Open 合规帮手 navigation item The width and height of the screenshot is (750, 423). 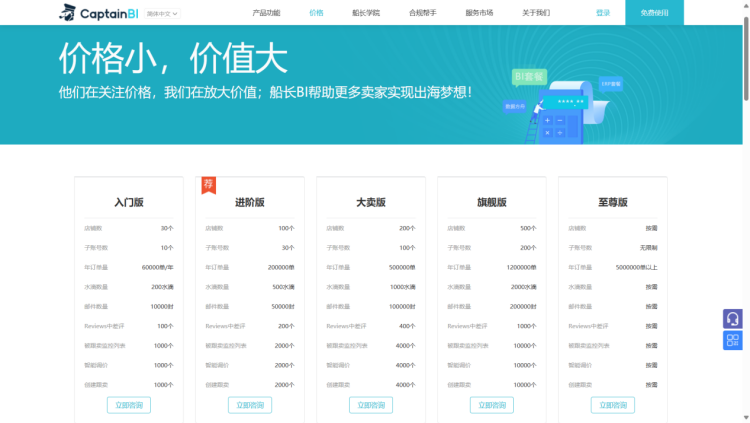coord(423,13)
